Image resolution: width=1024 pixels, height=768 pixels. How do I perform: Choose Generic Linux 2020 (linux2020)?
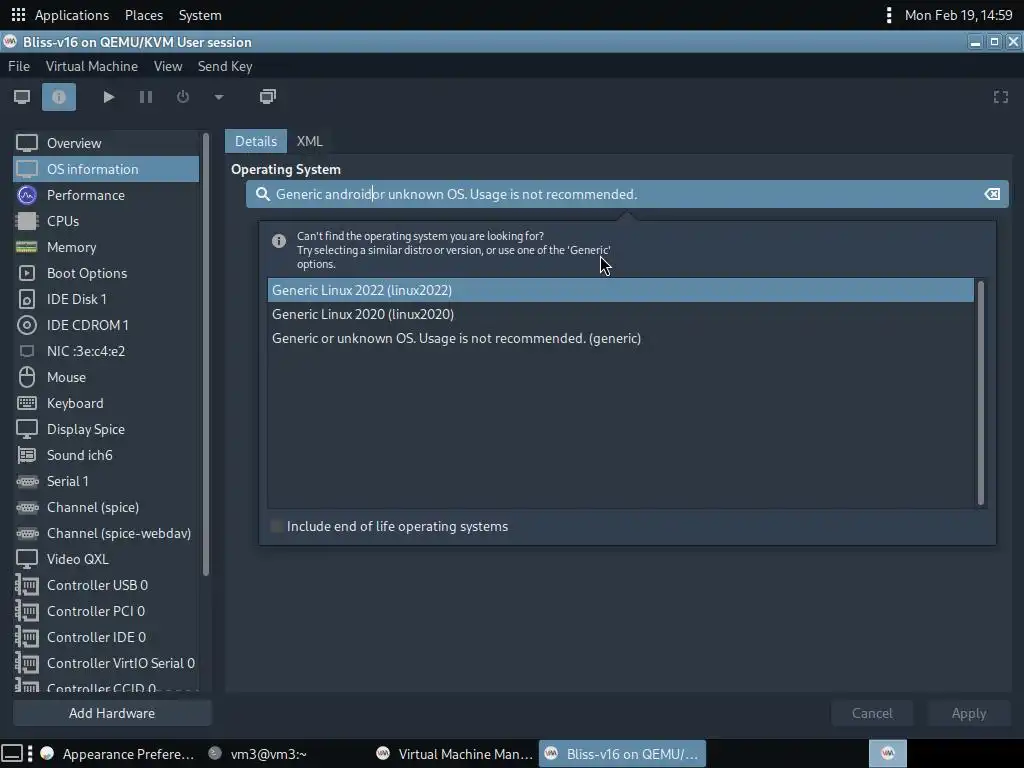tap(620, 314)
